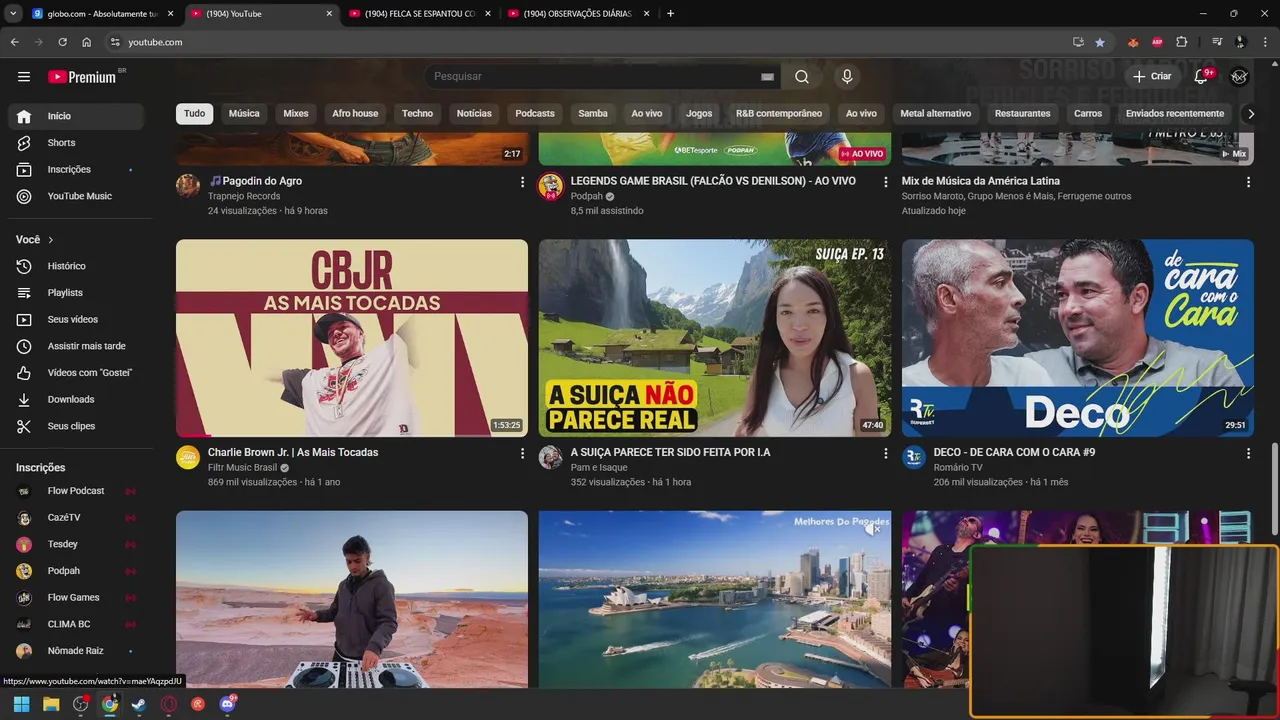Image resolution: width=1280 pixels, height=720 pixels.
Task: Open Nômade Raiz channel subscription
Action: (x=76, y=651)
